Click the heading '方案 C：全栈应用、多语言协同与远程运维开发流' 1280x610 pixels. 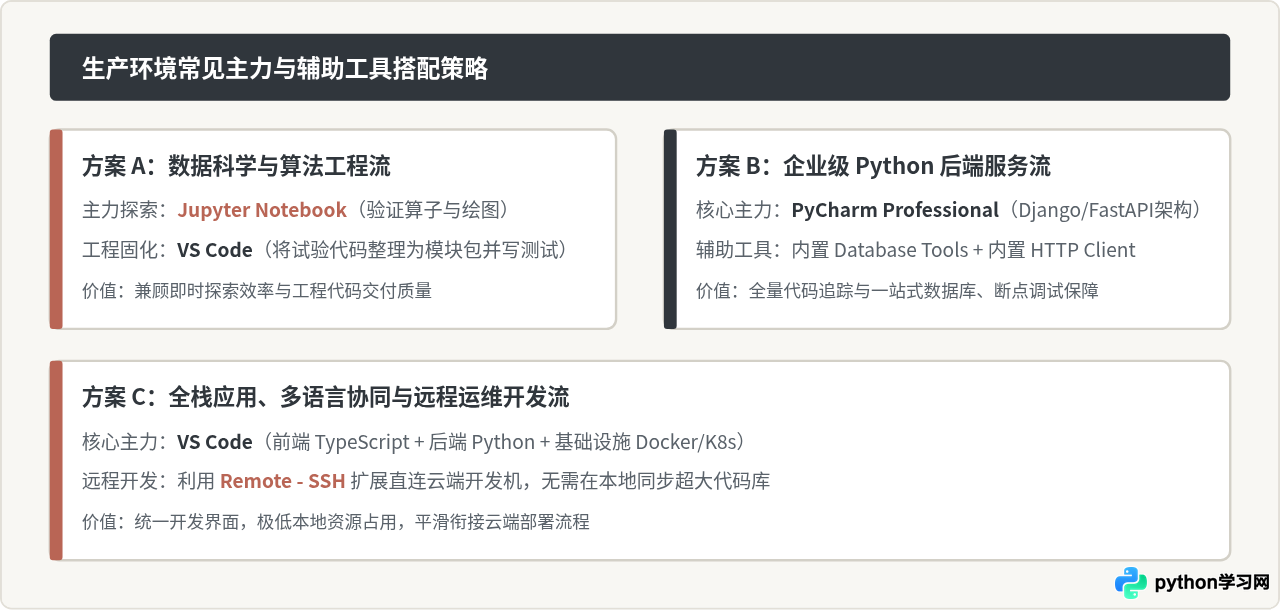(x=326, y=397)
